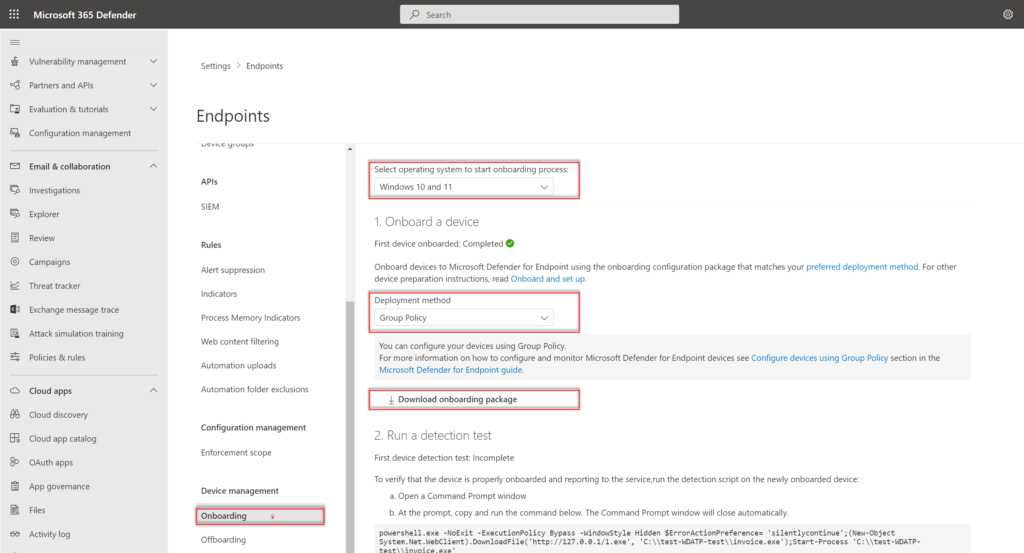Click the Review icon in sidebar
1024x553 pixels.
[15, 238]
